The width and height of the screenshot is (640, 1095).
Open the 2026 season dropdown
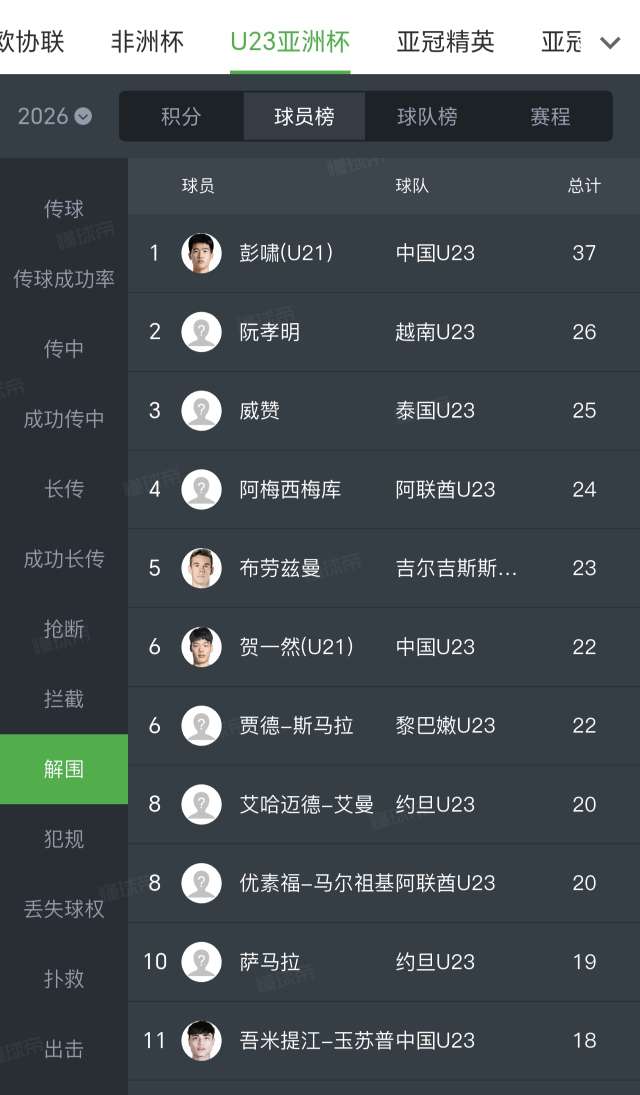coord(54,116)
